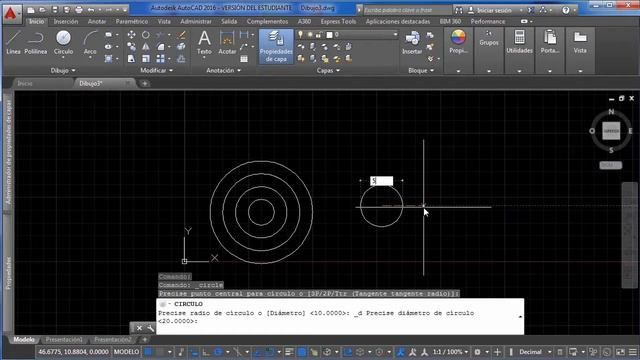Screen dimensions: 640x360
Task: Click the Help question mark icon
Action: (x=566, y=10)
